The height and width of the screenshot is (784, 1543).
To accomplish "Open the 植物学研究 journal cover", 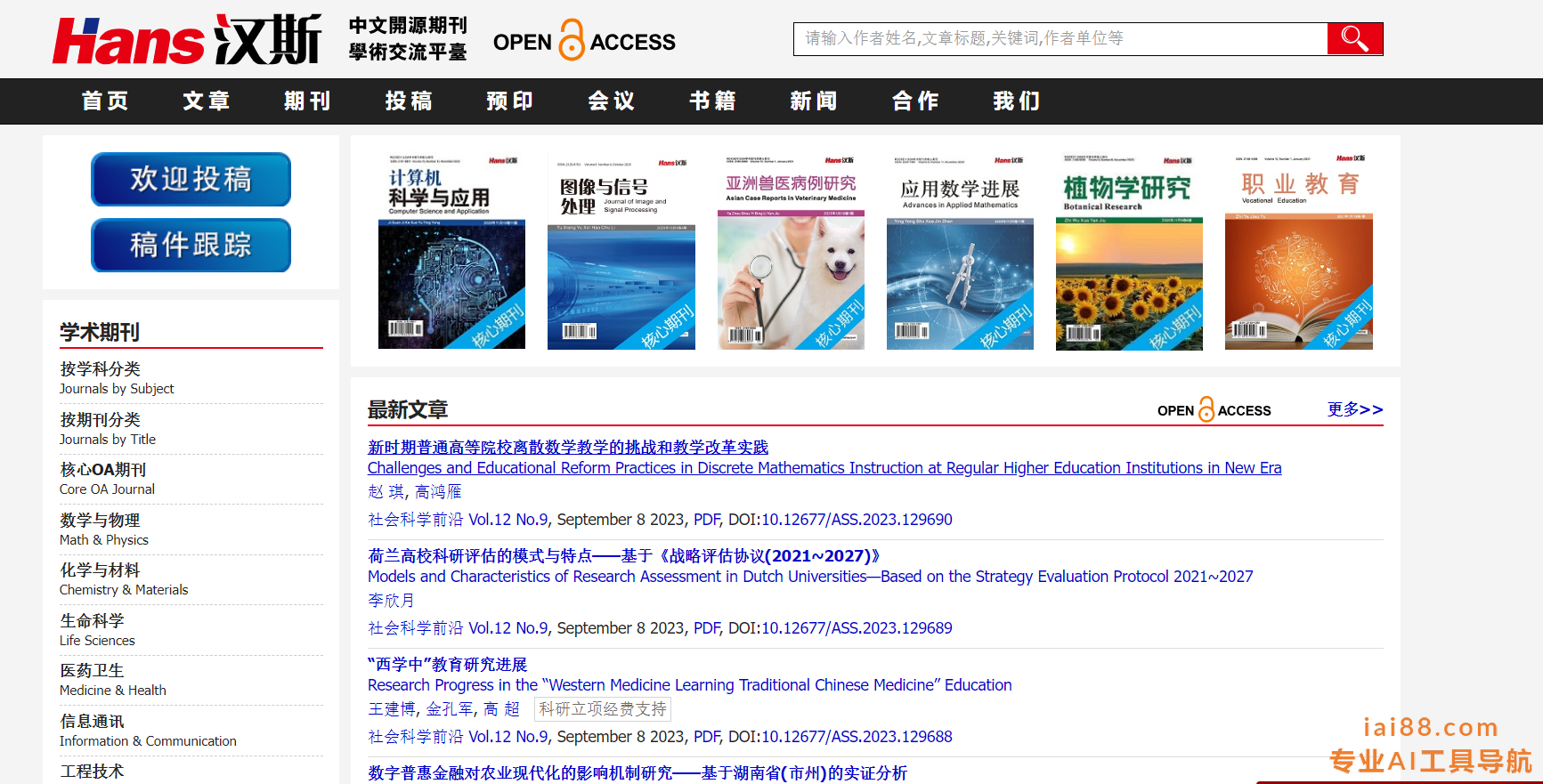I will click(1129, 251).
